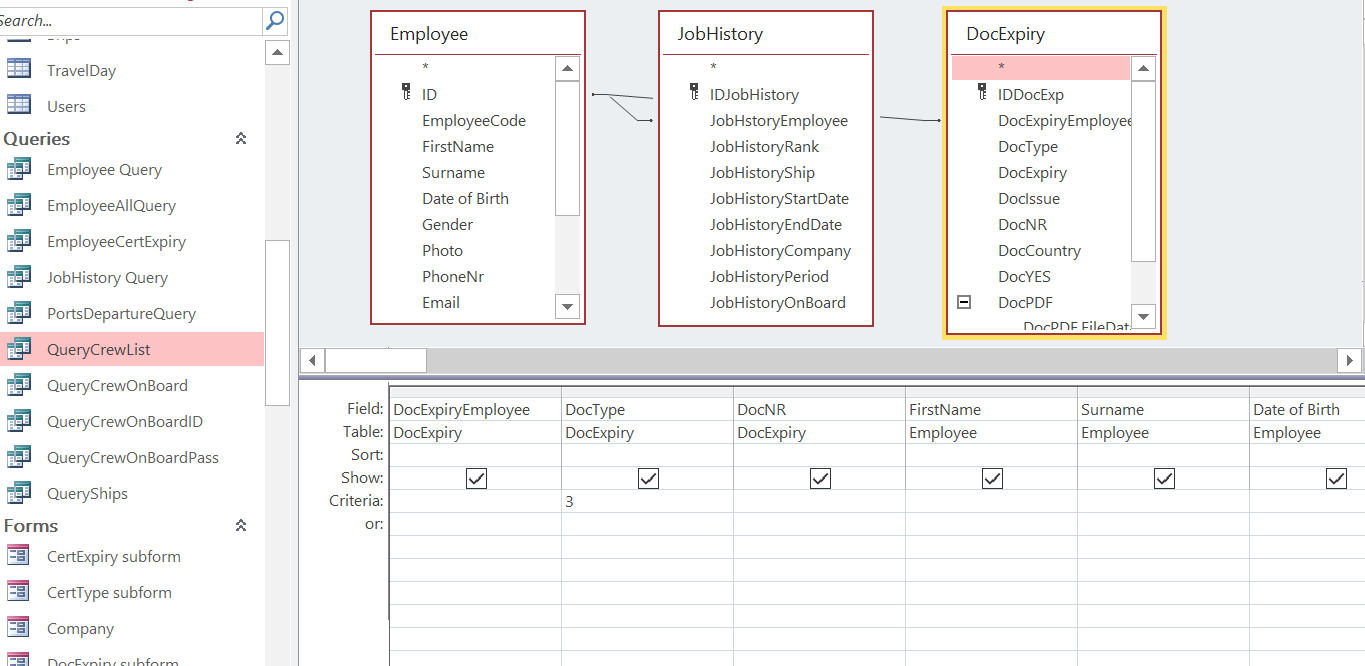
Task: Select the TravelDay table icon
Action: point(19,69)
